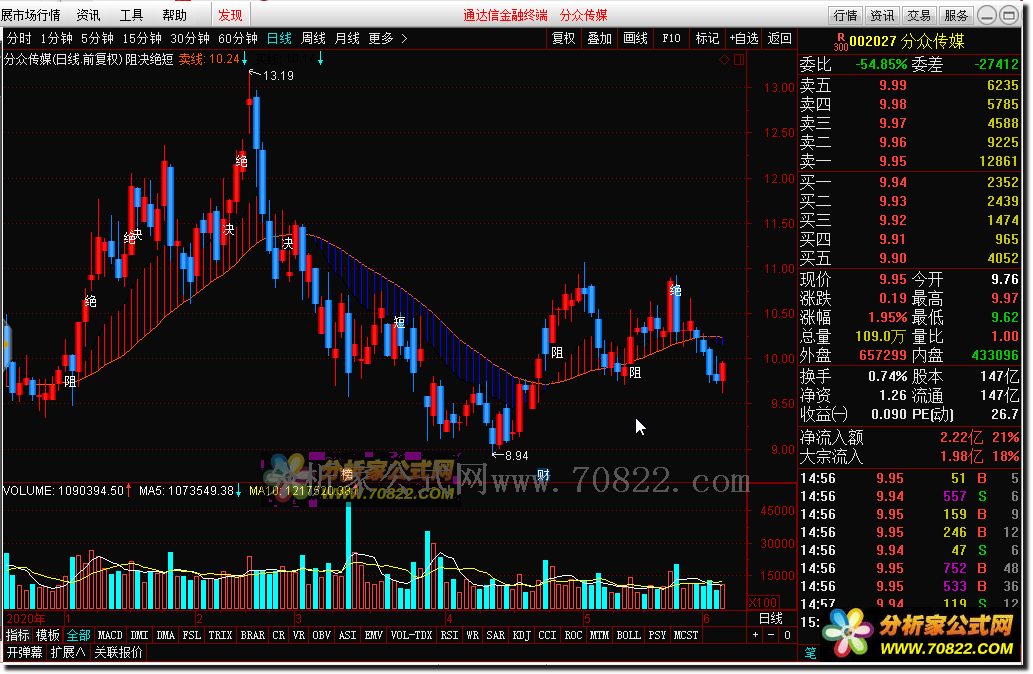Screen dimensions: 1033x674
Task: Click the split-pane icon above the chart
Action: coord(739,60)
